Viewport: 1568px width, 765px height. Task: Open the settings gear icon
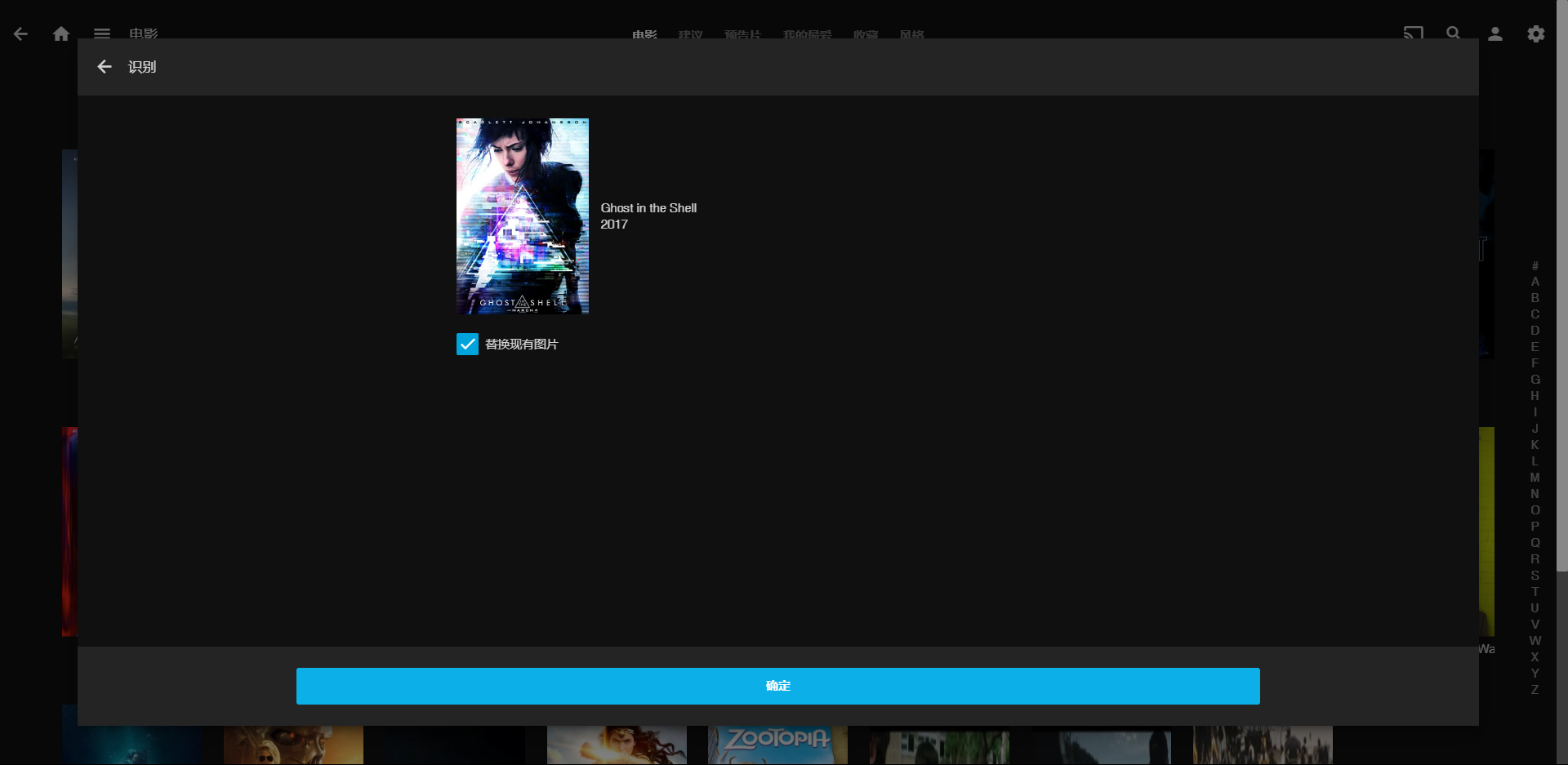(1536, 34)
